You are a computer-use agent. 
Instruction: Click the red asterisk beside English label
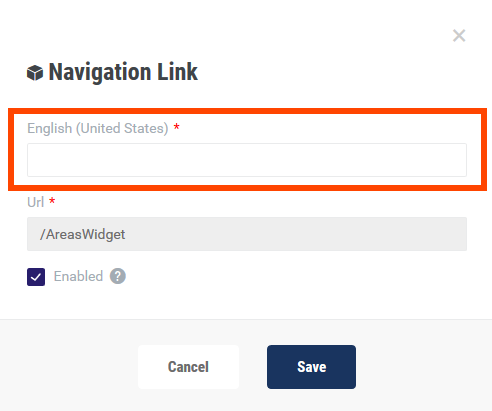pyautogui.click(x=177, y=127)
